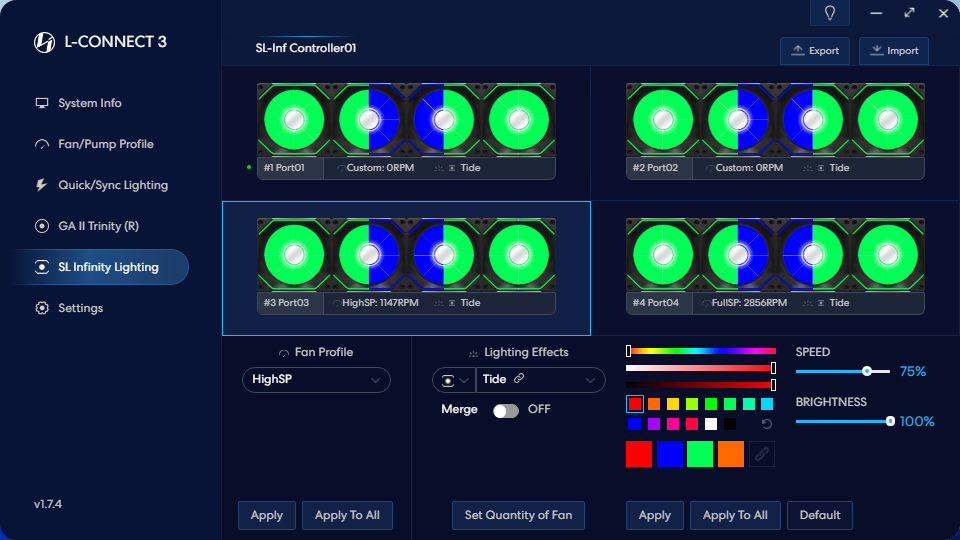Select SL Infinity Lighting menu item

click(x=101, y=267)
